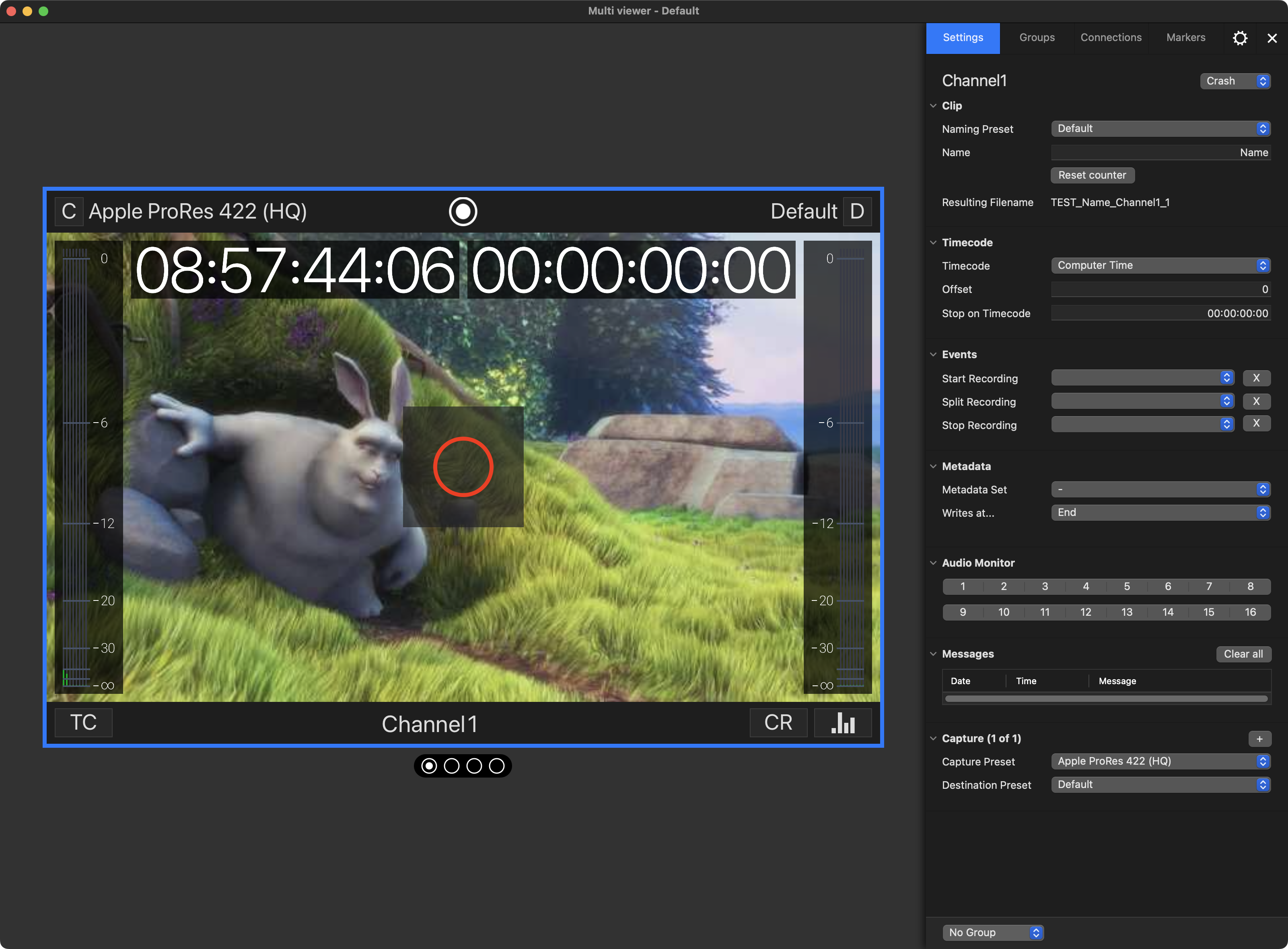Click the 00:00:00:00 duration display
This screenshot has width=1288, height=949.
[631, 270]
